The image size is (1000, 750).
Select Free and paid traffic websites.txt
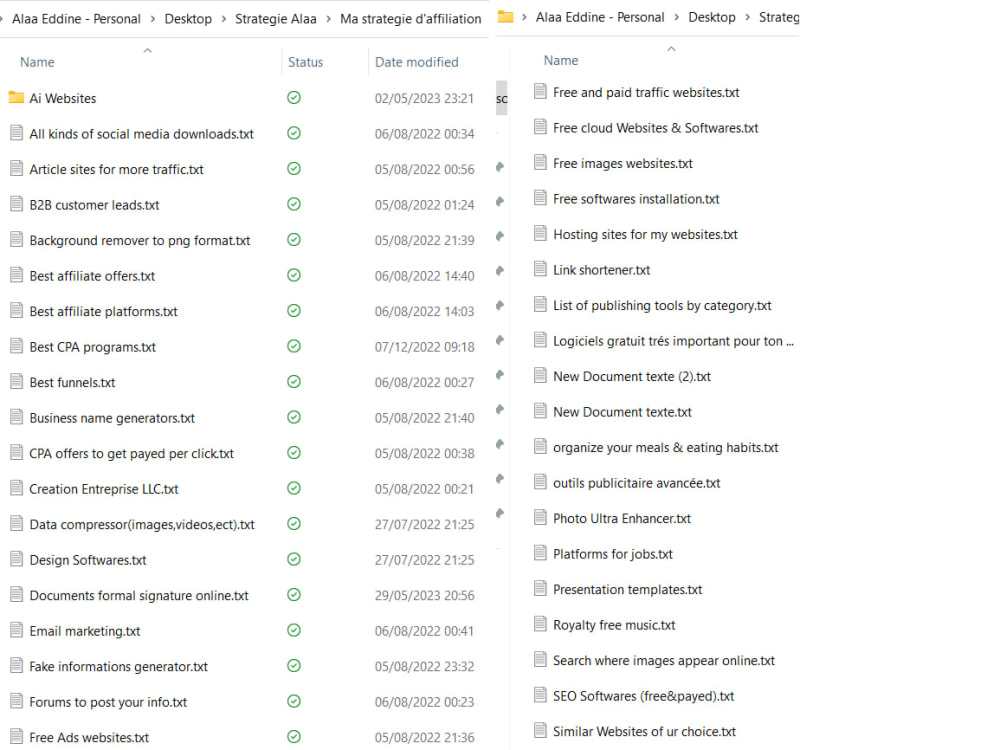point(646,92)
